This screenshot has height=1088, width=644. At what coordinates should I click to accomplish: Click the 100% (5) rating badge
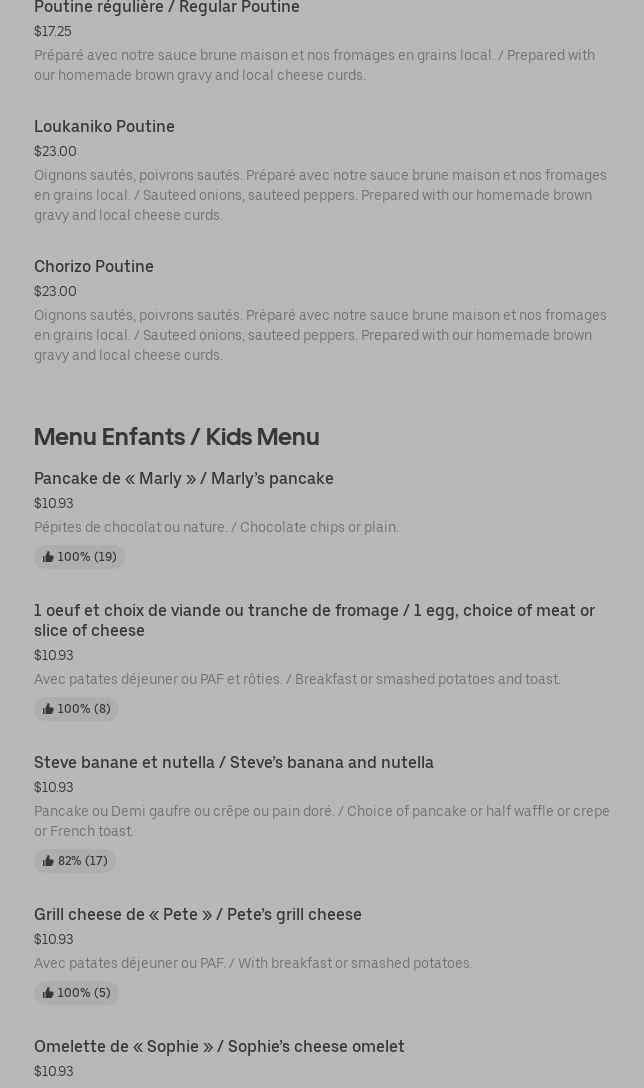pyautogui.click(x=76, y=993)
